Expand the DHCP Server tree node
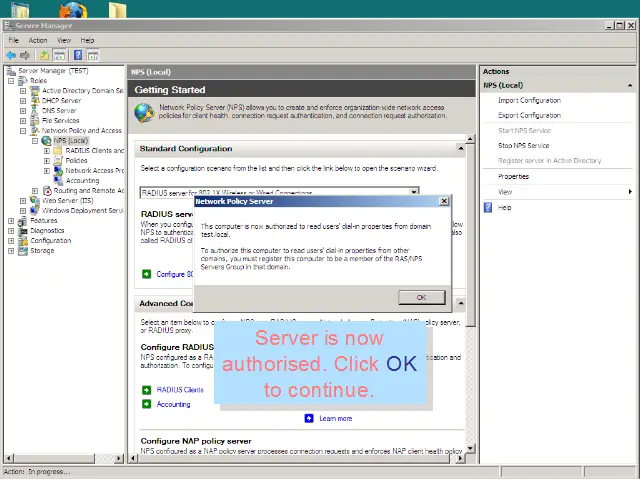Screen dimensions: 640x480 (x=23, y=101)
